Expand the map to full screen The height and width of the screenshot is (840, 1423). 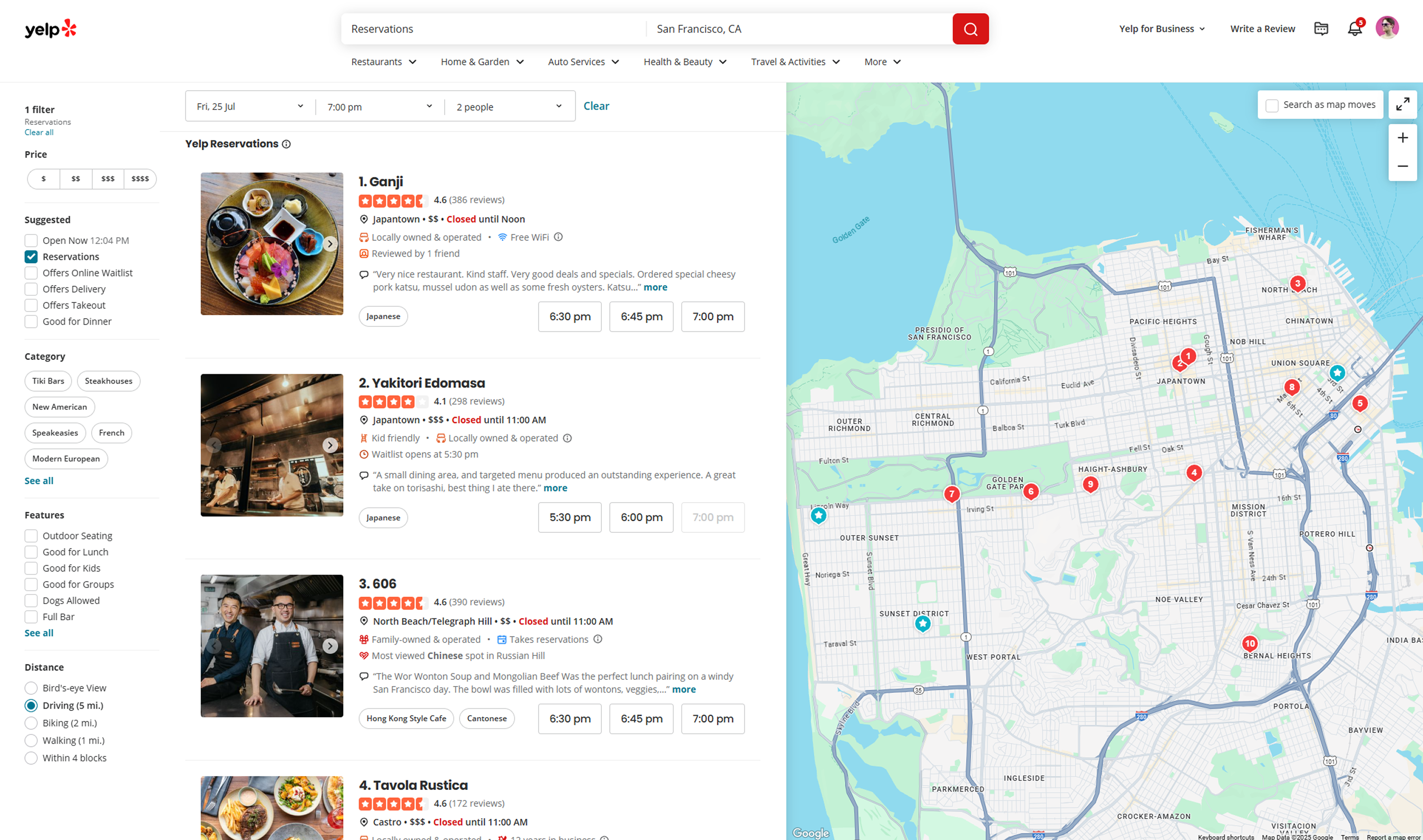coord(1402,104)
